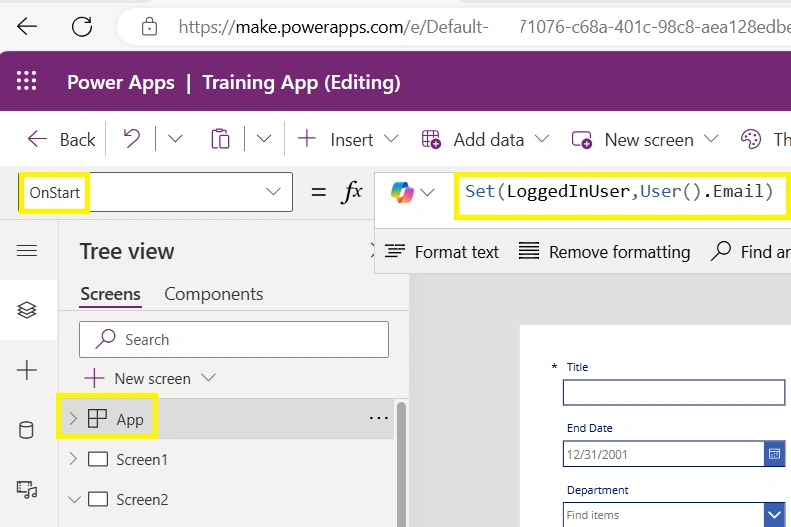791x527 pixels.
Task: Open the Power Apps app launcher waffle
Action: pyautogui.click(x=26, y=81)
